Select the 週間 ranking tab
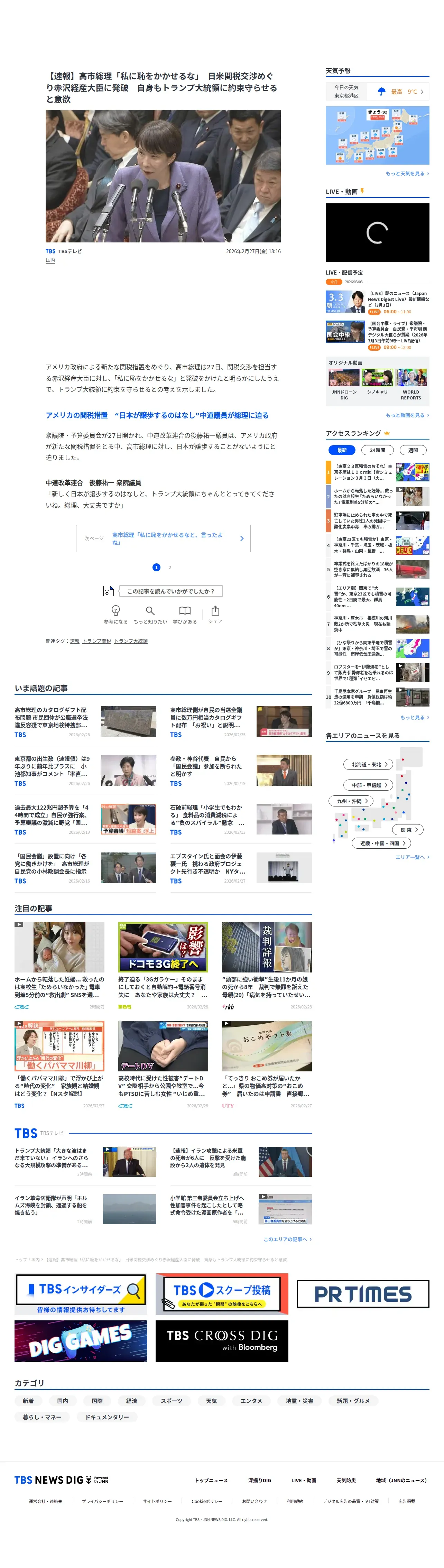 413,450
